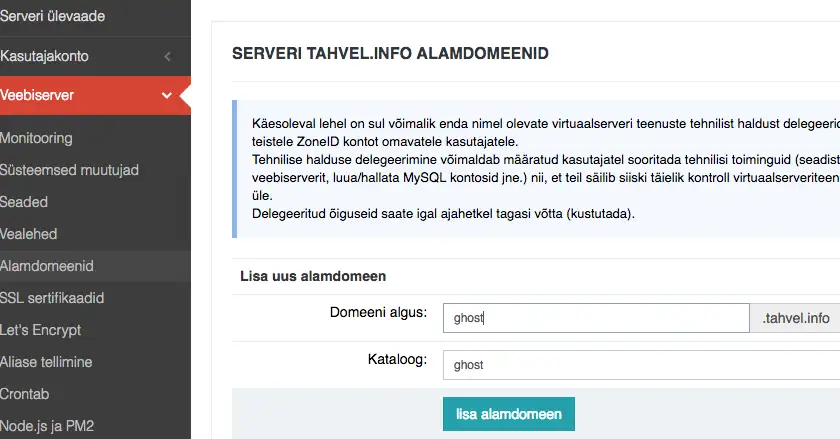Expand the Kasutajakonto menu arrow
The width and height of the screenshot is (840, 439).
click(x=168, y=56)
